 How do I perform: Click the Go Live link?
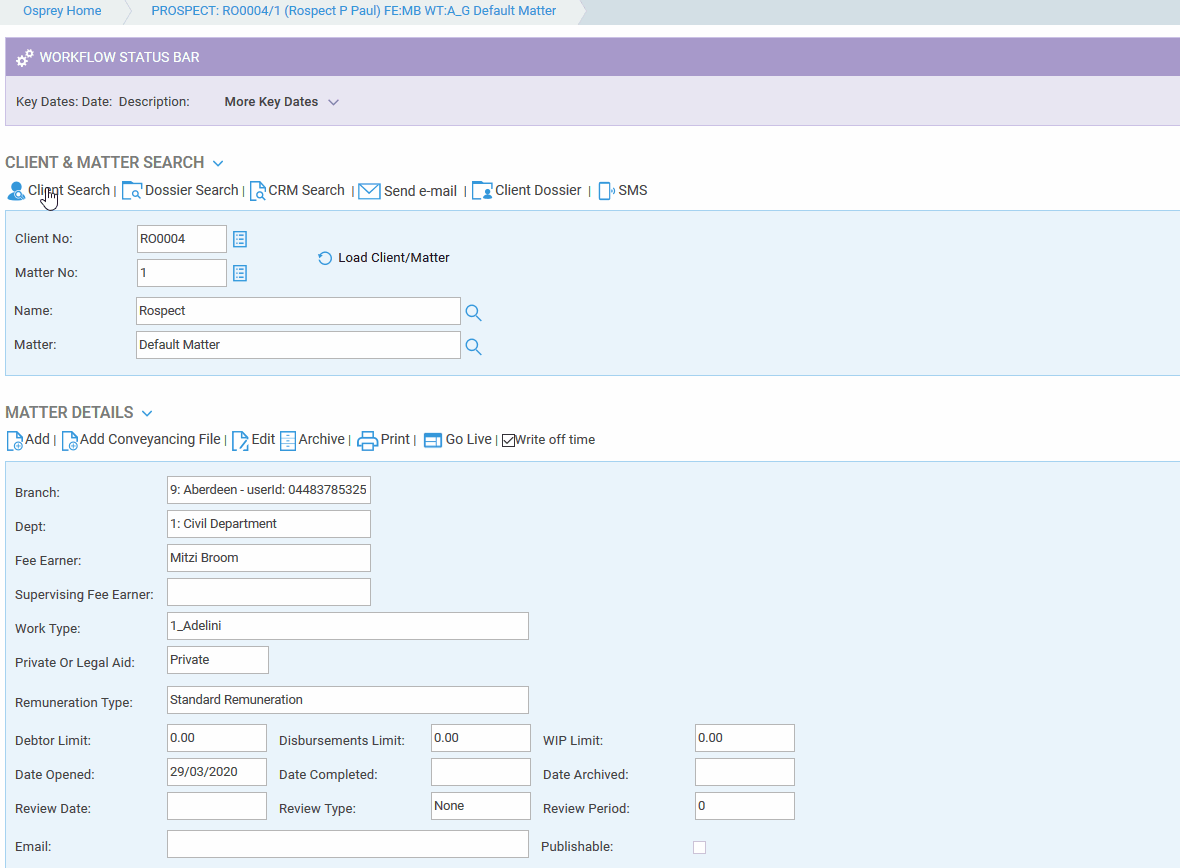click(468, 440)
